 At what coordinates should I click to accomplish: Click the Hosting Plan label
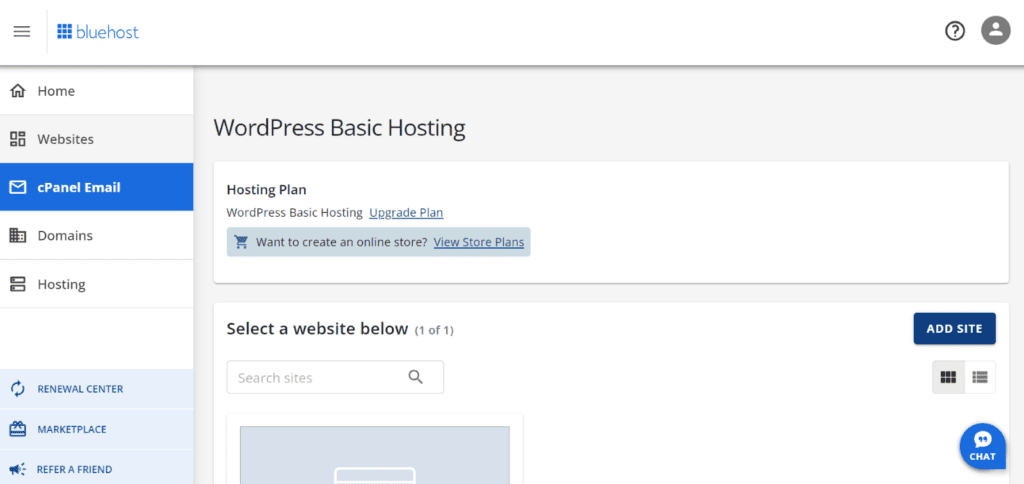tap(266, 190)
